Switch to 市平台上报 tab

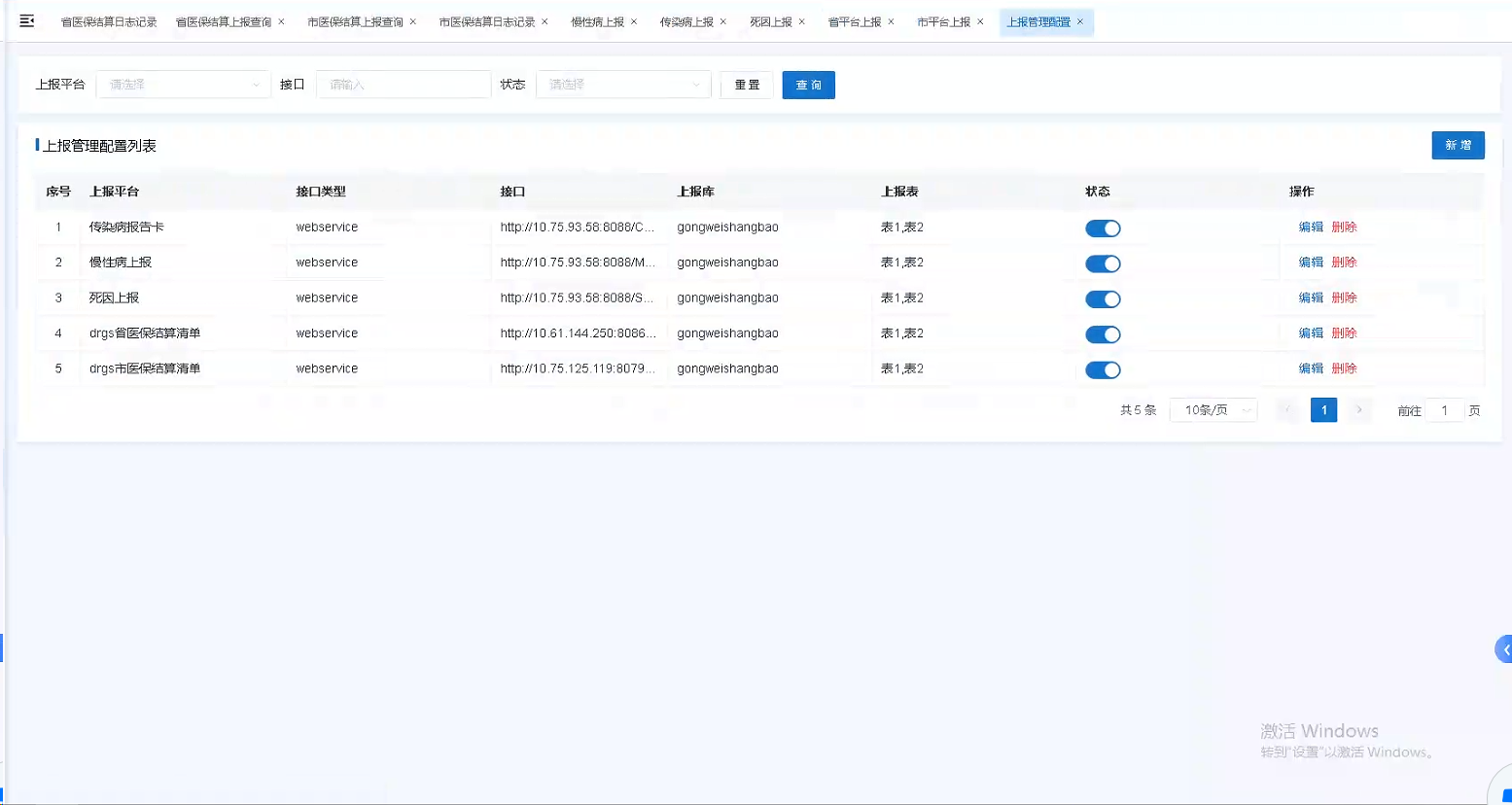click(x=943, y=21)
